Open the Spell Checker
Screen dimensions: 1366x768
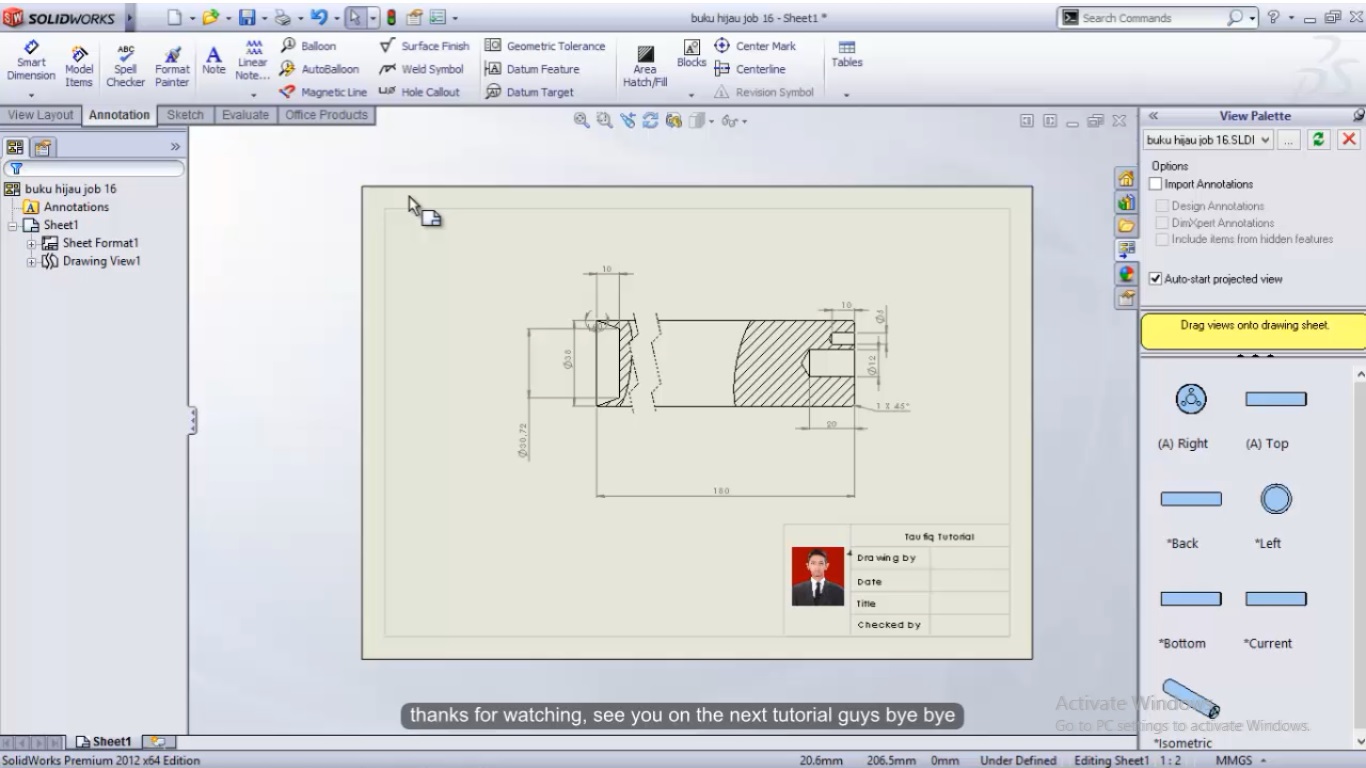pos(125,63)
